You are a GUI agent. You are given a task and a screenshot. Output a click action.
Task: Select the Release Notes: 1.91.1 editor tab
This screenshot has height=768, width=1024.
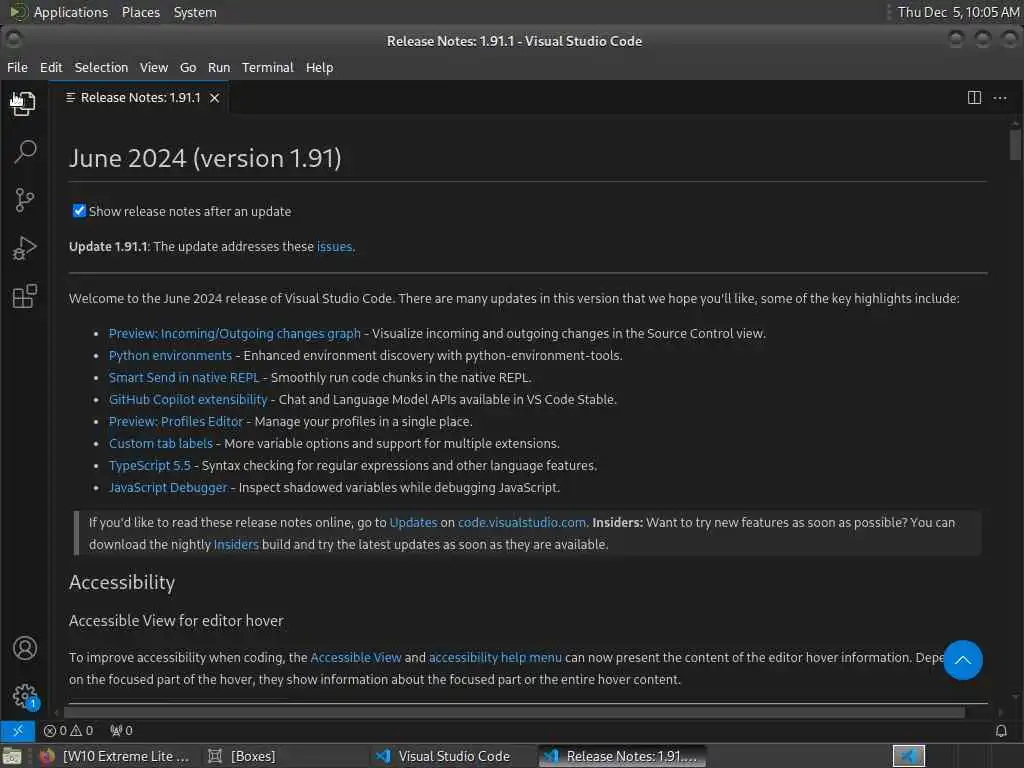(140, 98)
